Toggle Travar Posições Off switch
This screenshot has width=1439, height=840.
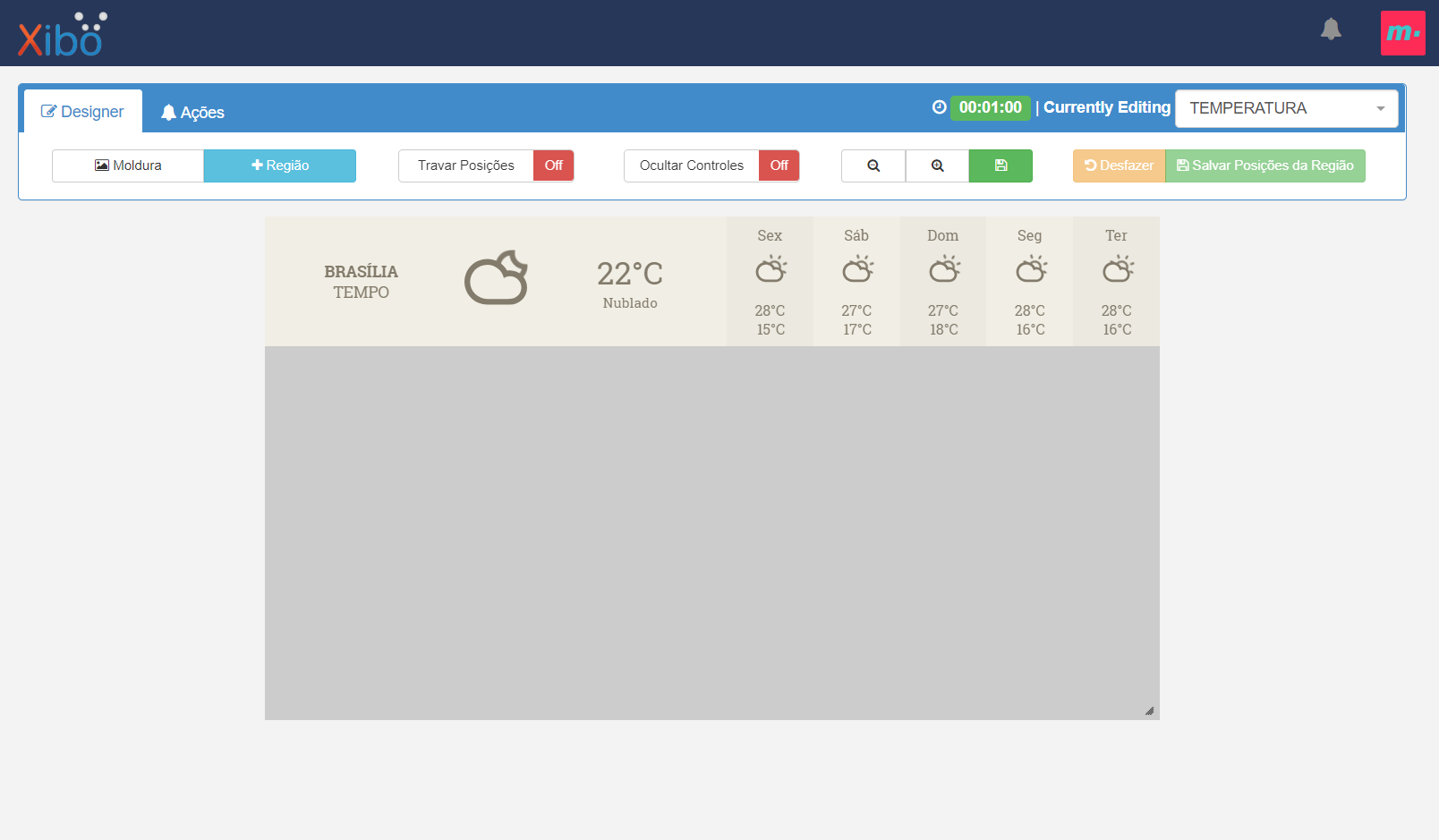tap(553, 165)
